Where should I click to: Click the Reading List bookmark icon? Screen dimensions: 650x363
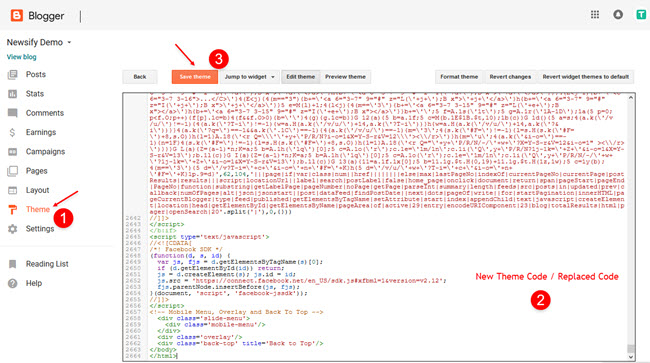point(12,264)
